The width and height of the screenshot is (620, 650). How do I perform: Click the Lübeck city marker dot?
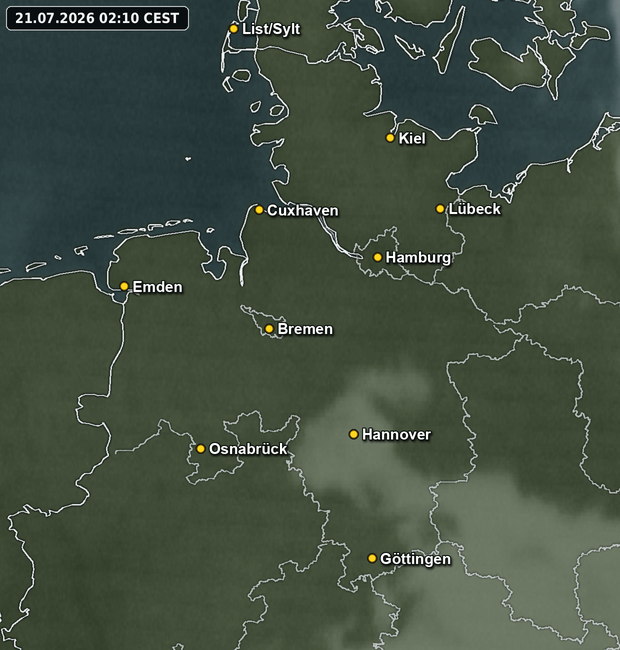tap(440, 209)
